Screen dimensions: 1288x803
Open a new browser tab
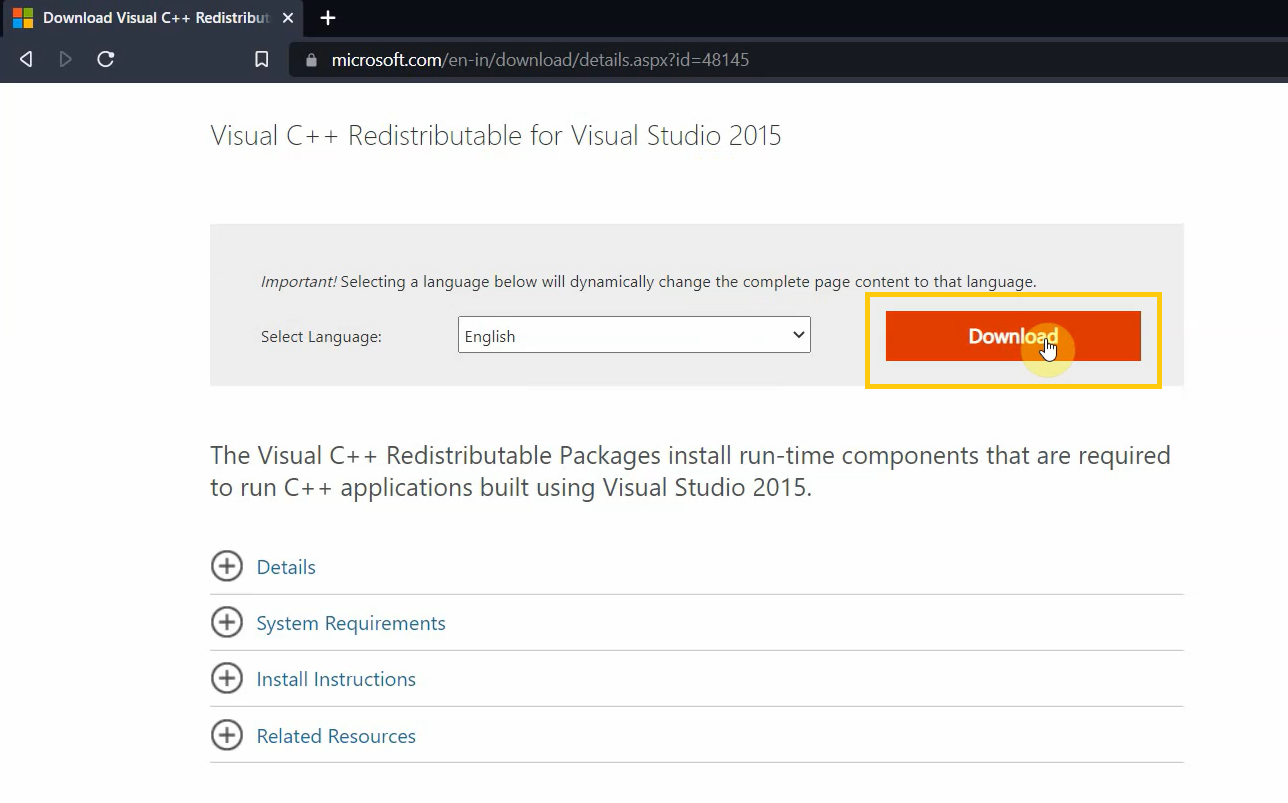(328, 18)
